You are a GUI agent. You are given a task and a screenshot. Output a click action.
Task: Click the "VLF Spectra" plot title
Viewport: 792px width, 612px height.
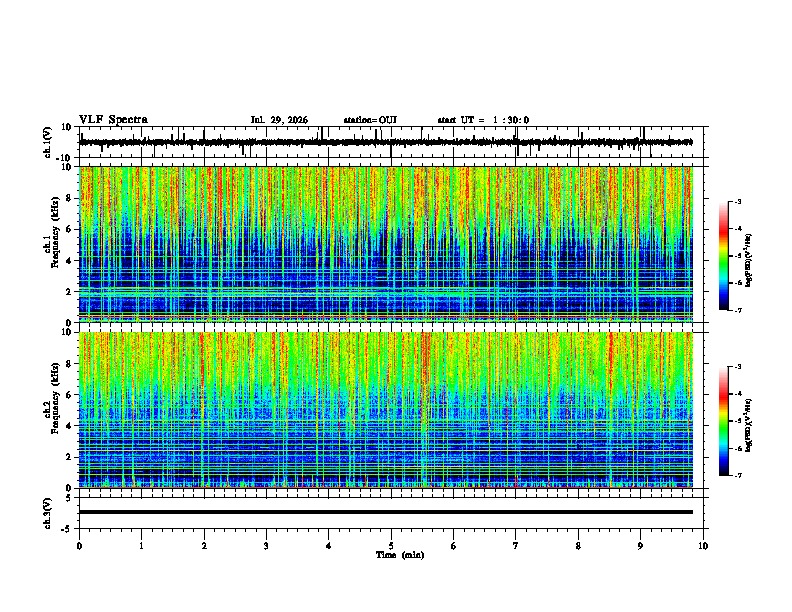point(113,120)
